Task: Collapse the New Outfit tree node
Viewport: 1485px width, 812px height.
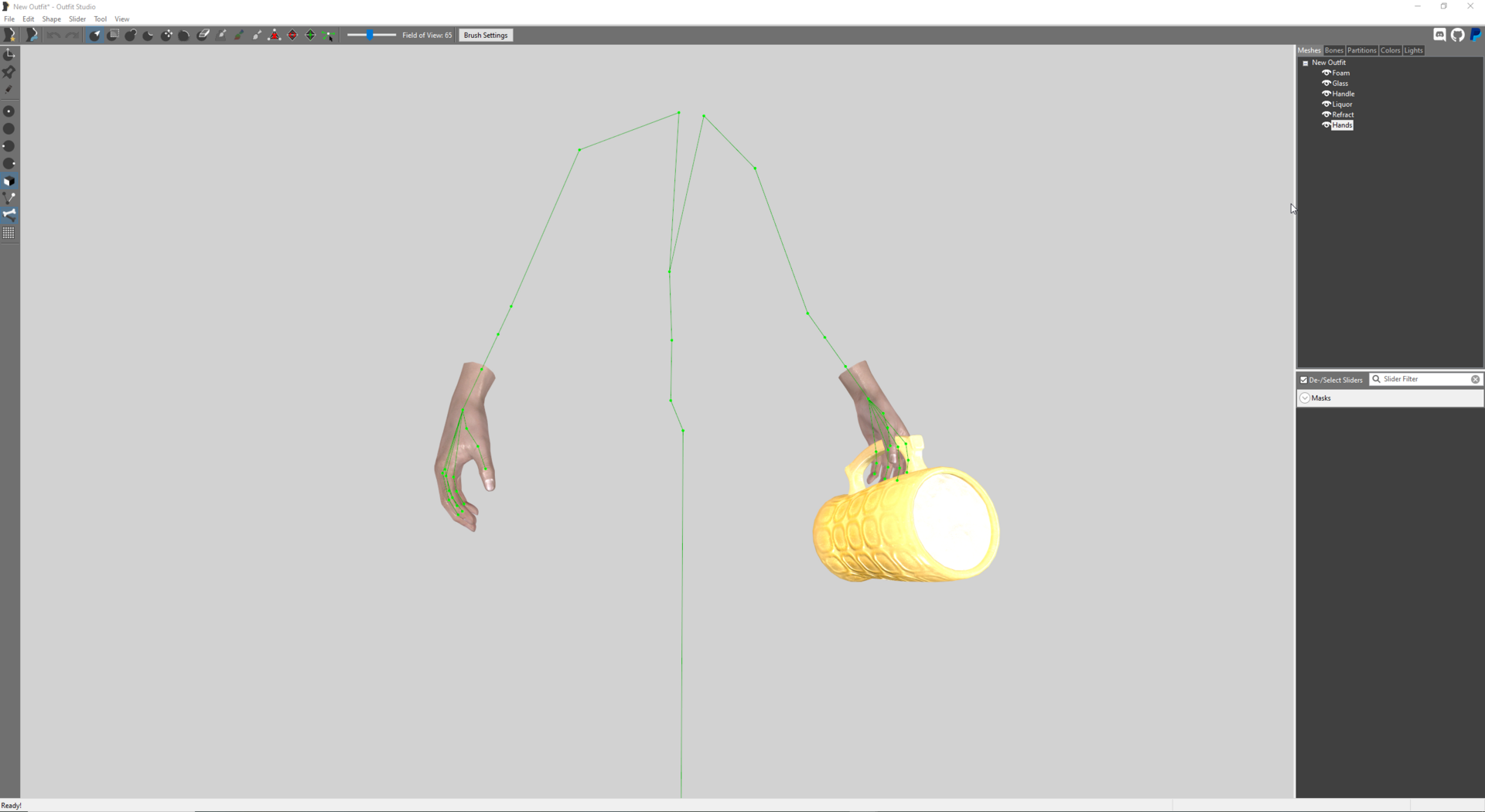Action: click(x=1306, y=63)
